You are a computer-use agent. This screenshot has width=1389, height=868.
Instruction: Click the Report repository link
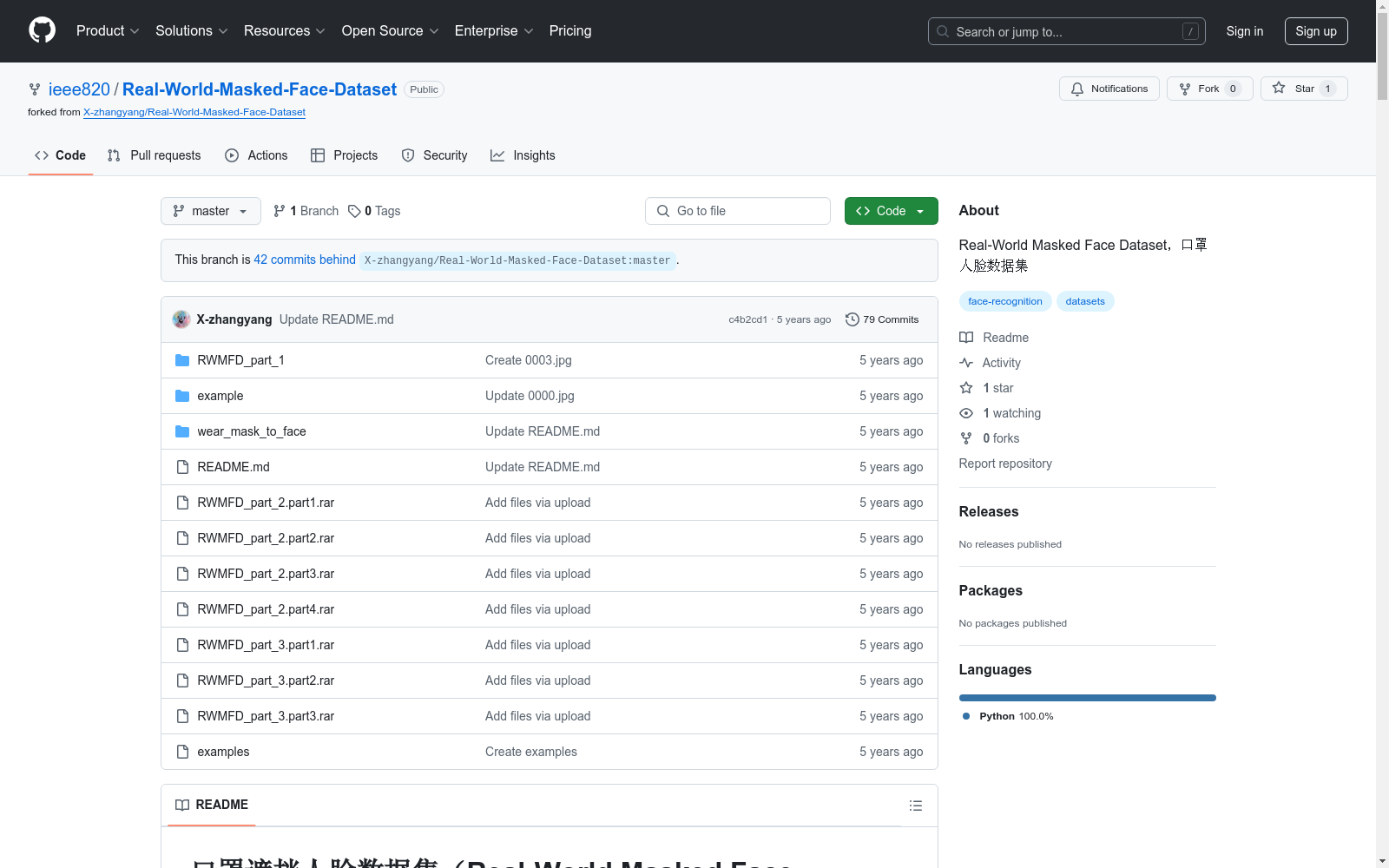pyautogui.click(x=1005, y=464)
